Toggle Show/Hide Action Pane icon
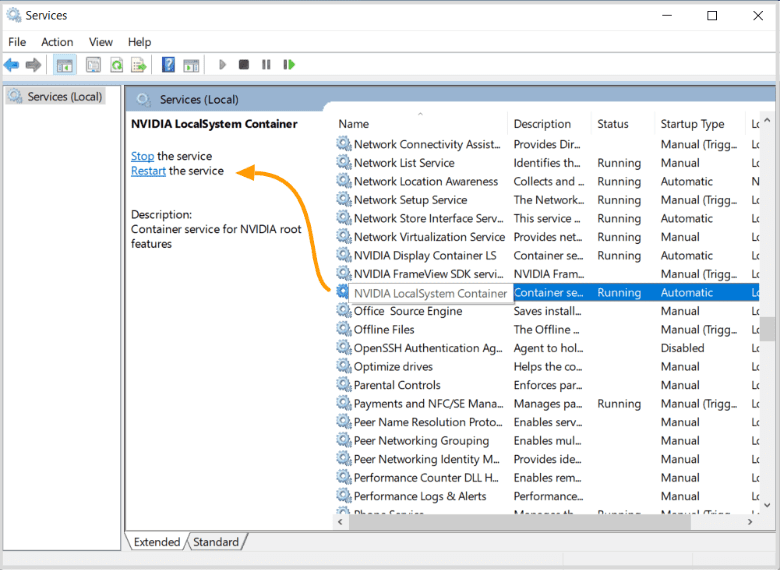 click(x=191, y=65)
